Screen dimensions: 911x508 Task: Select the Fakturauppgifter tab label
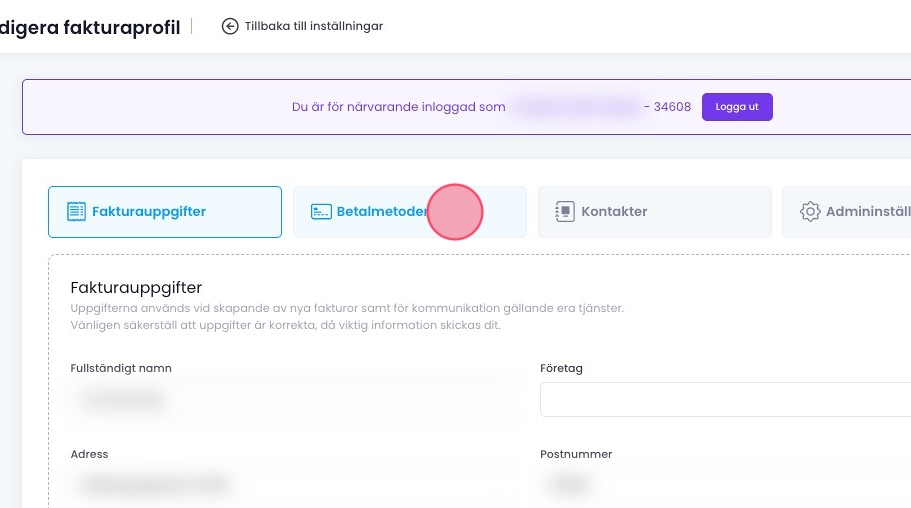pyautogui.click(x=149, y=212)
